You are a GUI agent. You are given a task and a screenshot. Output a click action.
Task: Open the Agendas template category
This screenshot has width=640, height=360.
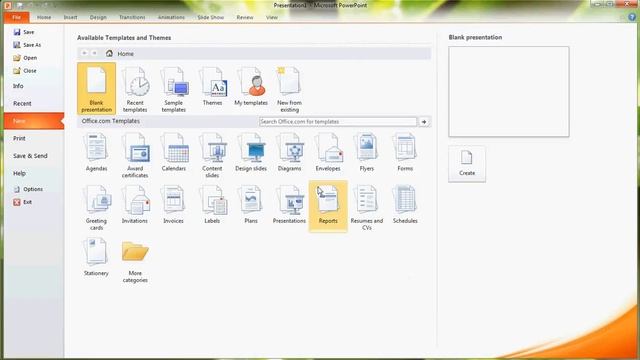(96, 151)
